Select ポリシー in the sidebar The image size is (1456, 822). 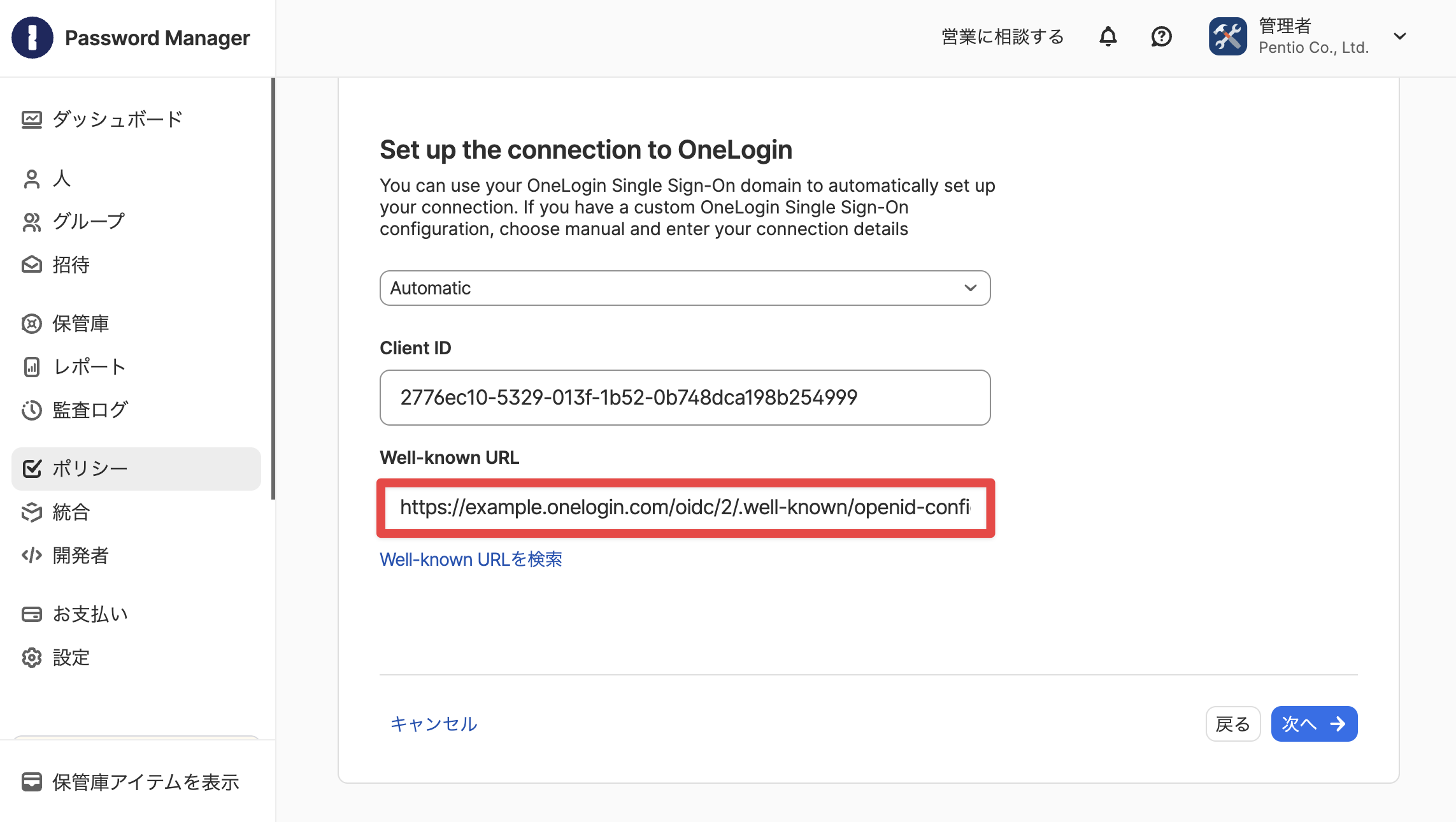136,468
